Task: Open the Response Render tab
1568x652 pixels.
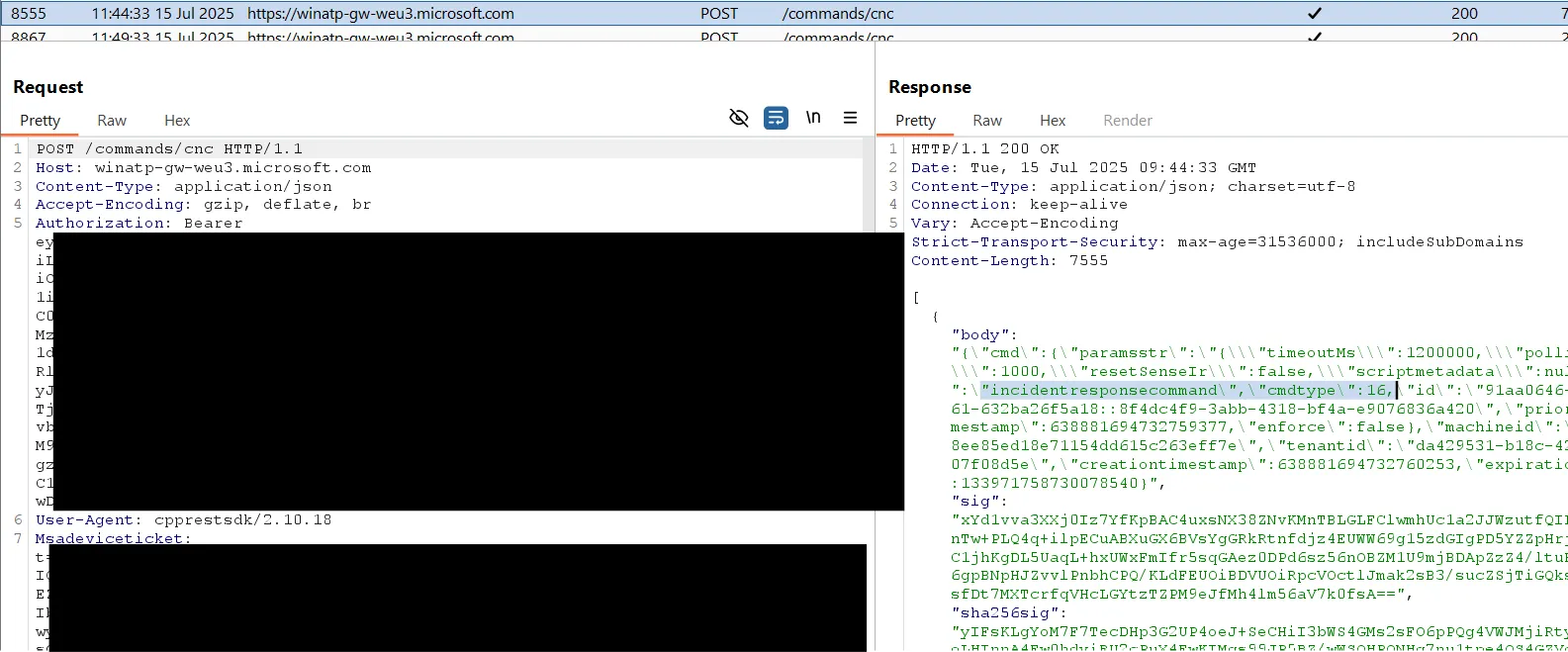Action: [x=1127, y=121]
